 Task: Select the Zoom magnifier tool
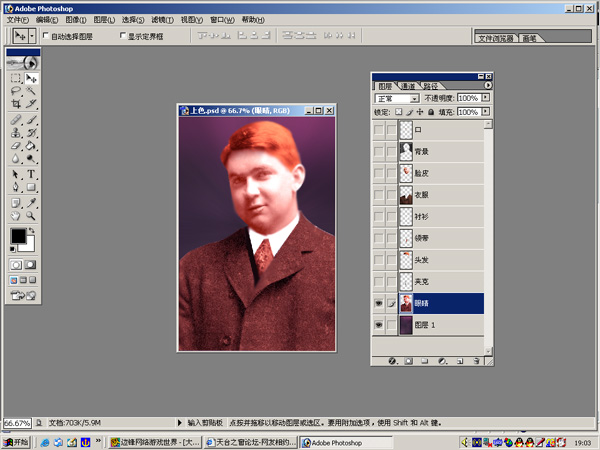[32, 215]
